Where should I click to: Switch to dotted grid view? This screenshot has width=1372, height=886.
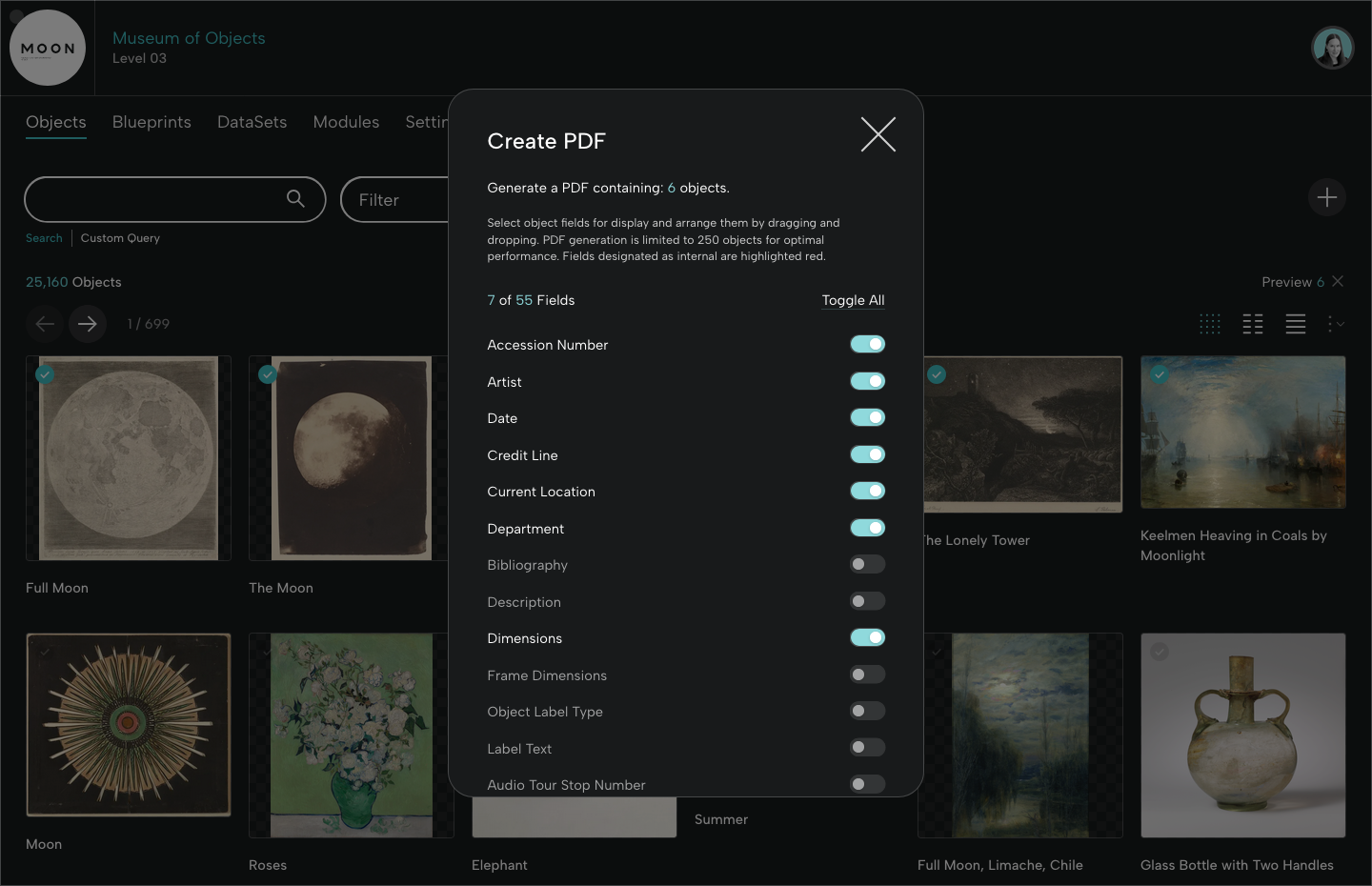pyautogui.click(x=1210, y=324)
